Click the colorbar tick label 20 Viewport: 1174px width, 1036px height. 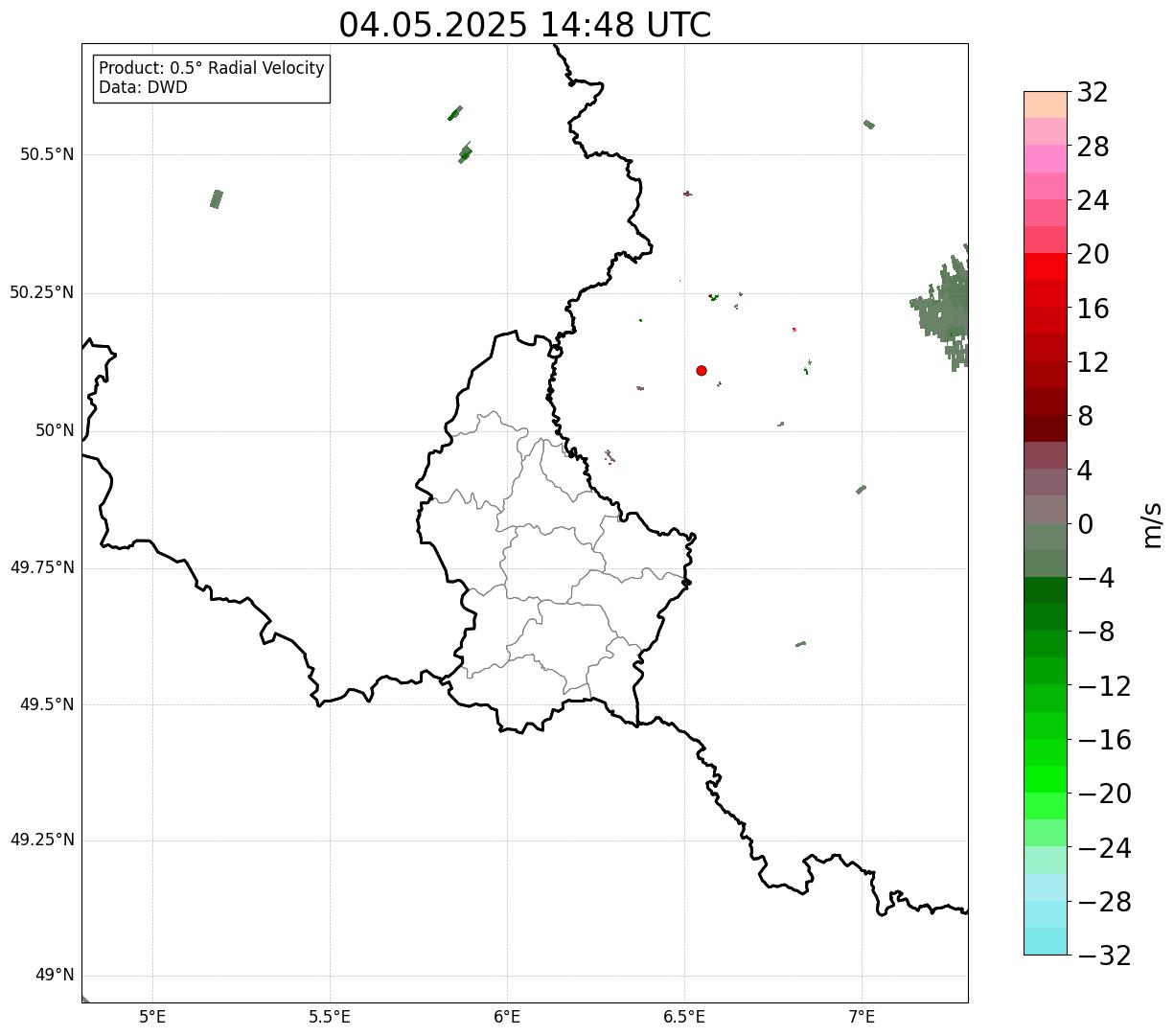coord(1093,255)
